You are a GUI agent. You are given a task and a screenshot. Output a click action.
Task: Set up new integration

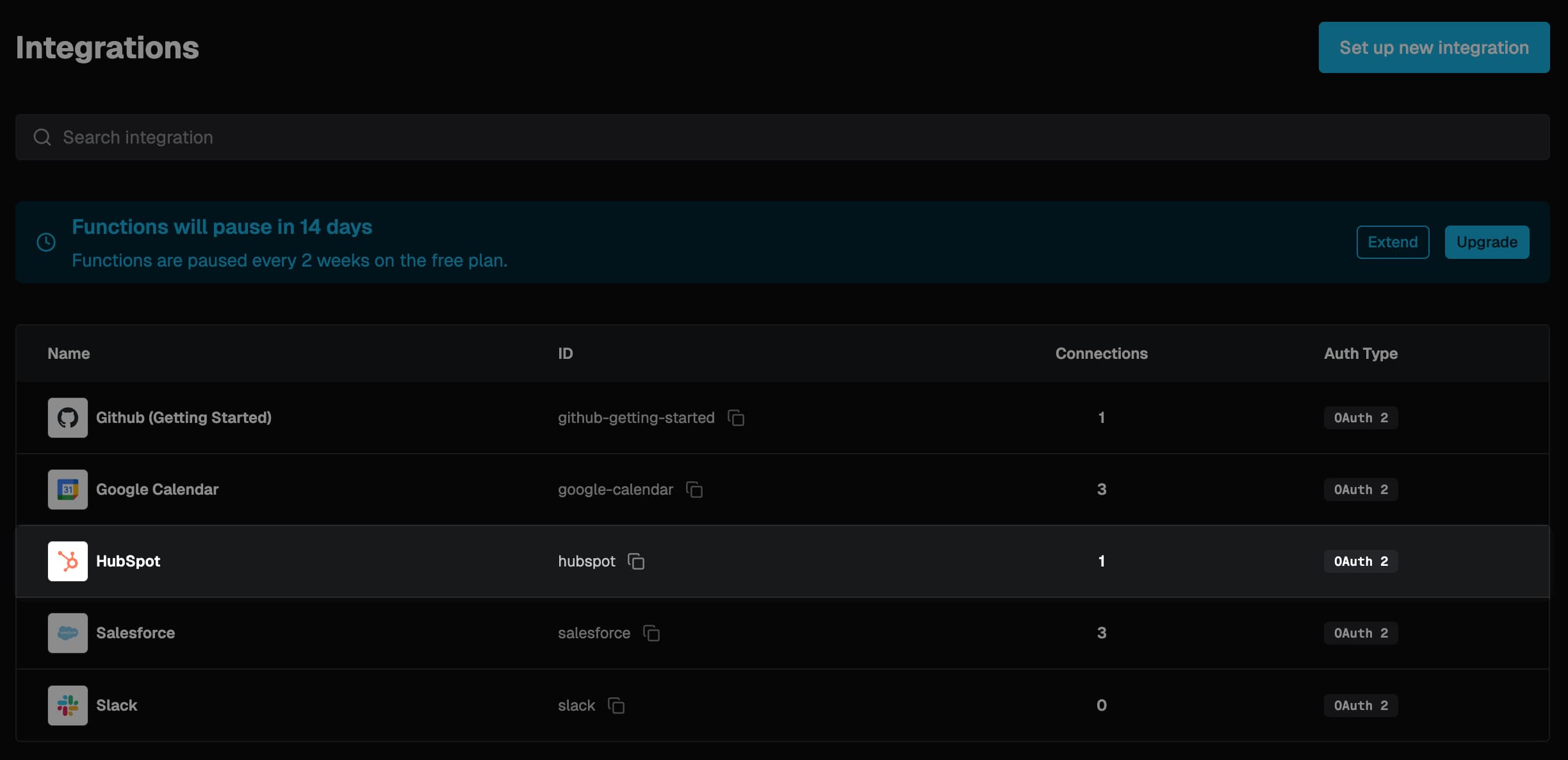pos(1434,47)
